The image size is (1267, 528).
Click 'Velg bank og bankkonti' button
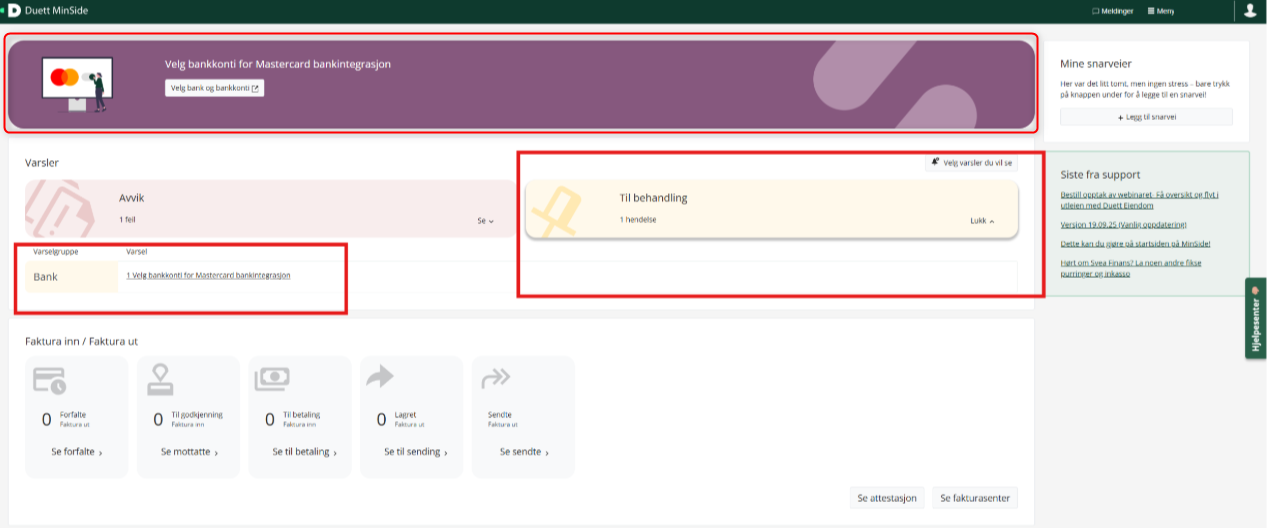(214, 88)
